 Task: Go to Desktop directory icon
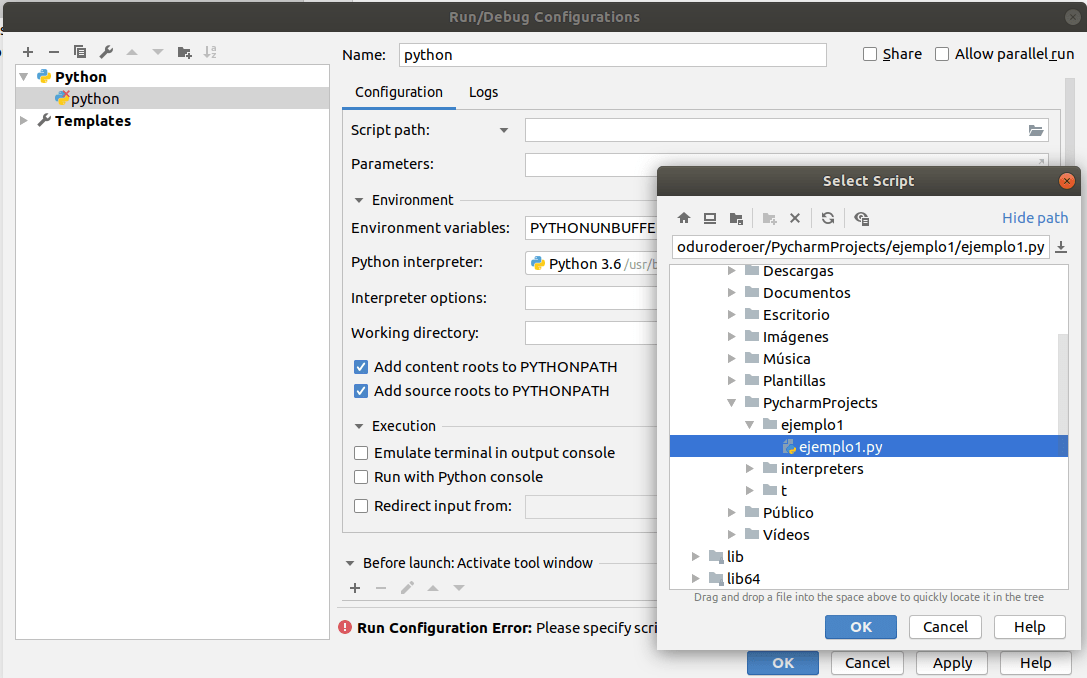710,218
